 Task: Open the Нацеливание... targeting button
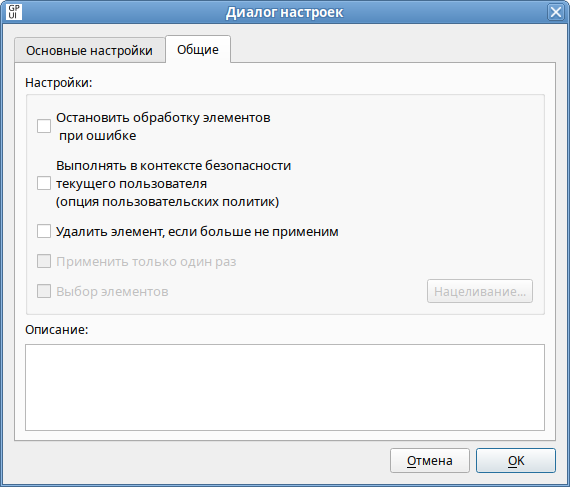click(480, 291)
